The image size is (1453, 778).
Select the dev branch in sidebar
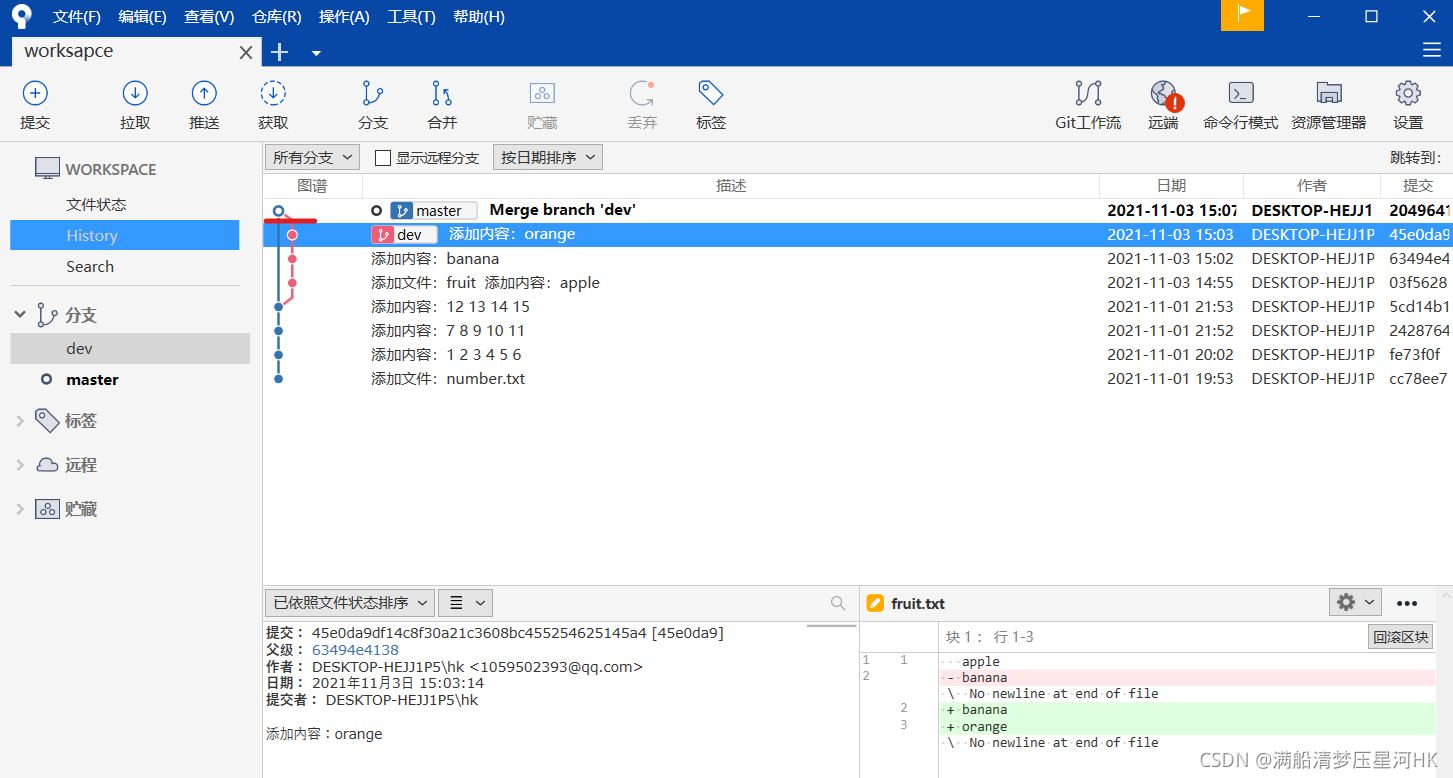[x=130, y=348]
